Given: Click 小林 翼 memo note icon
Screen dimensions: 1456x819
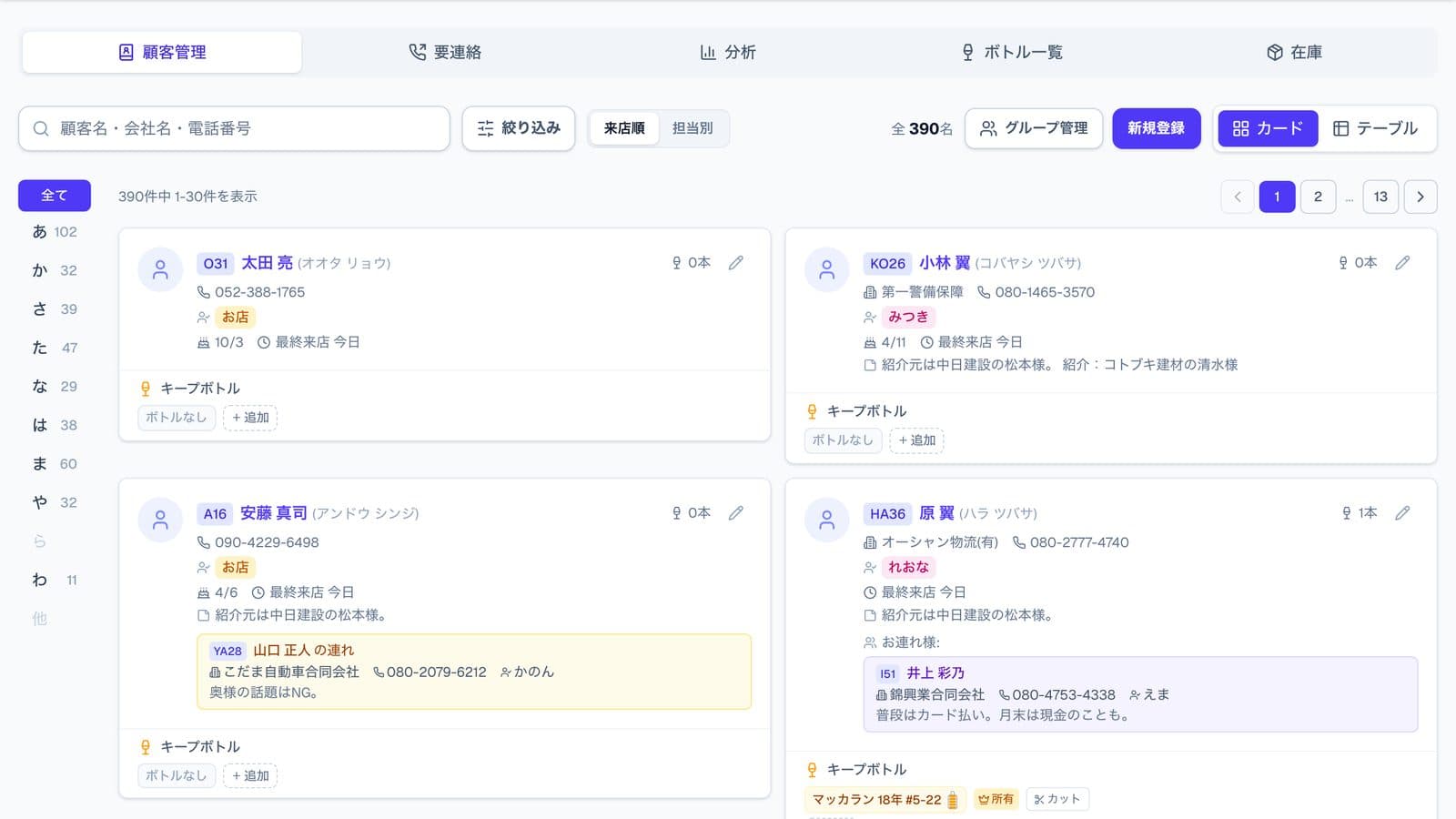Looking at the screenshot, I should [x=870, y=365].
